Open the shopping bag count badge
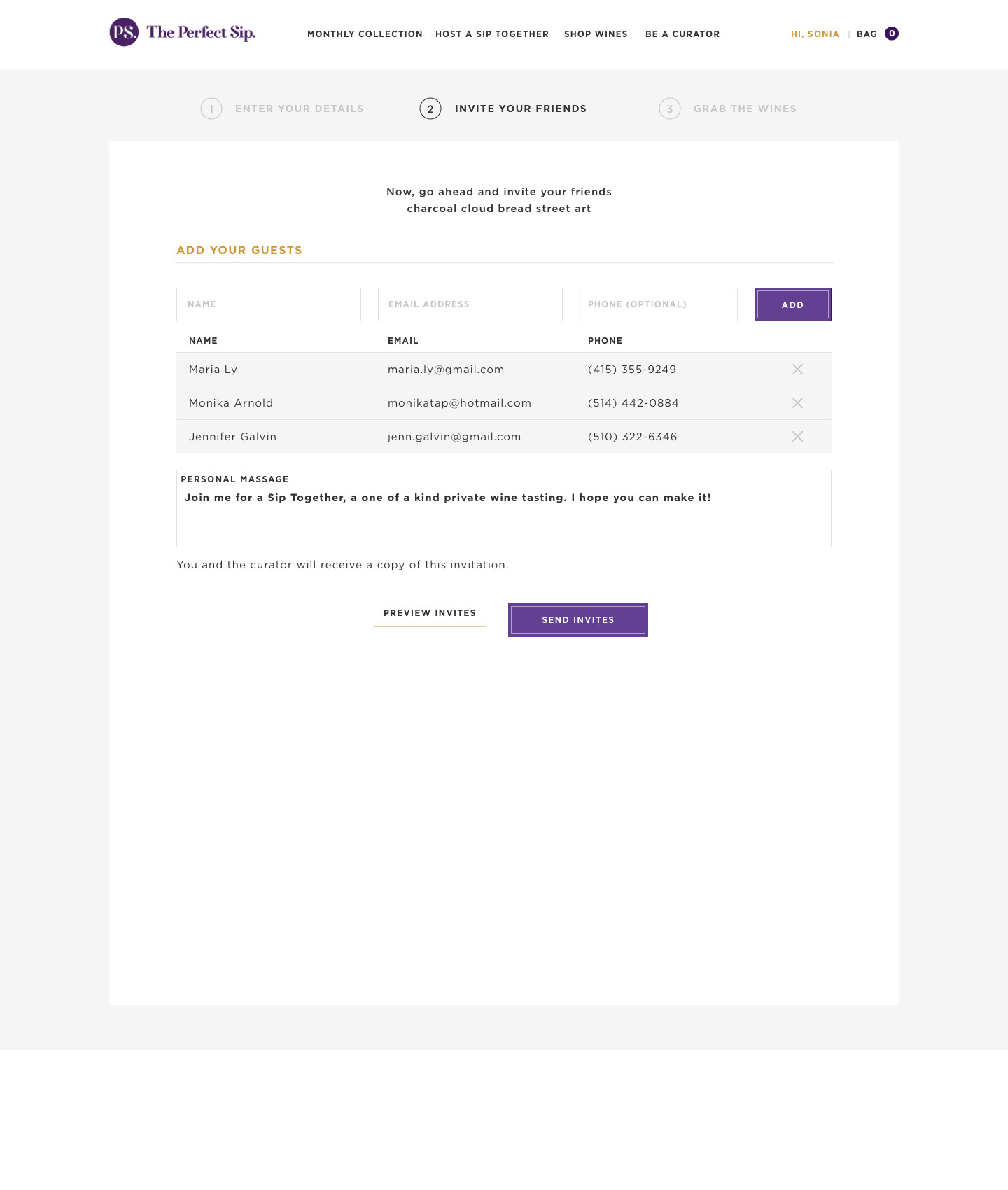This screenshot has width=1008, height=1190. point(892,34)
